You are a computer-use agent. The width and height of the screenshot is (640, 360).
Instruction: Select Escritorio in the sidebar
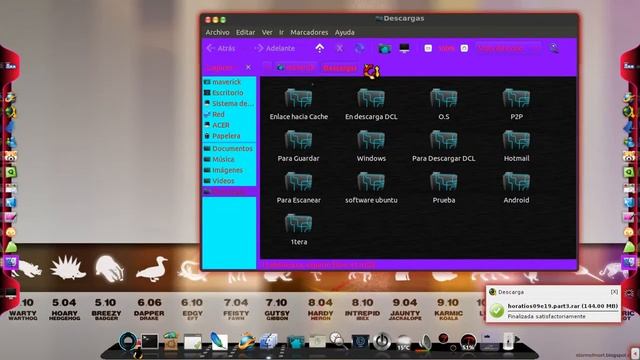(229, 93)
